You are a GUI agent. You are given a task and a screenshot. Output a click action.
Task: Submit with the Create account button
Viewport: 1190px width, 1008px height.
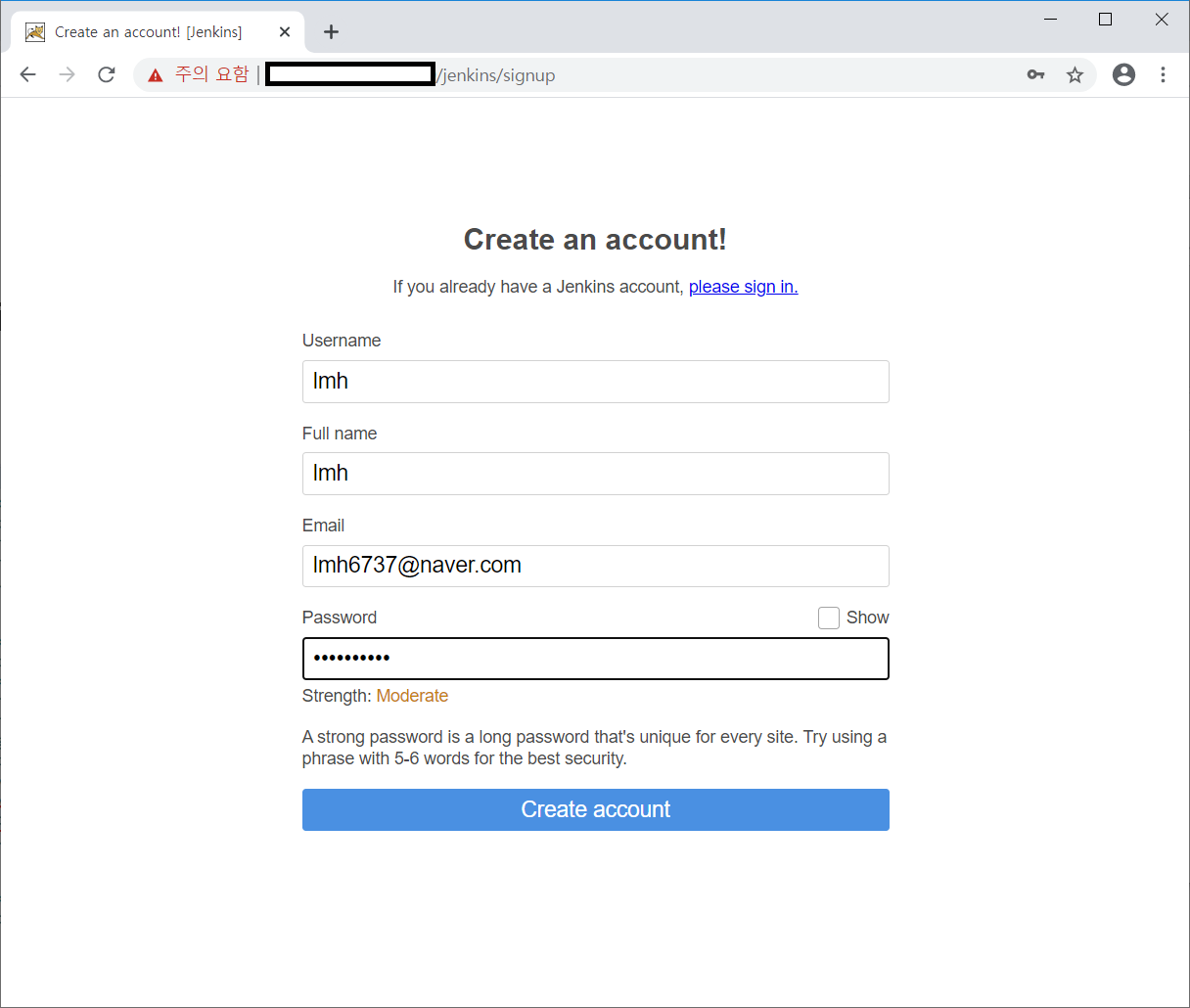595,809
